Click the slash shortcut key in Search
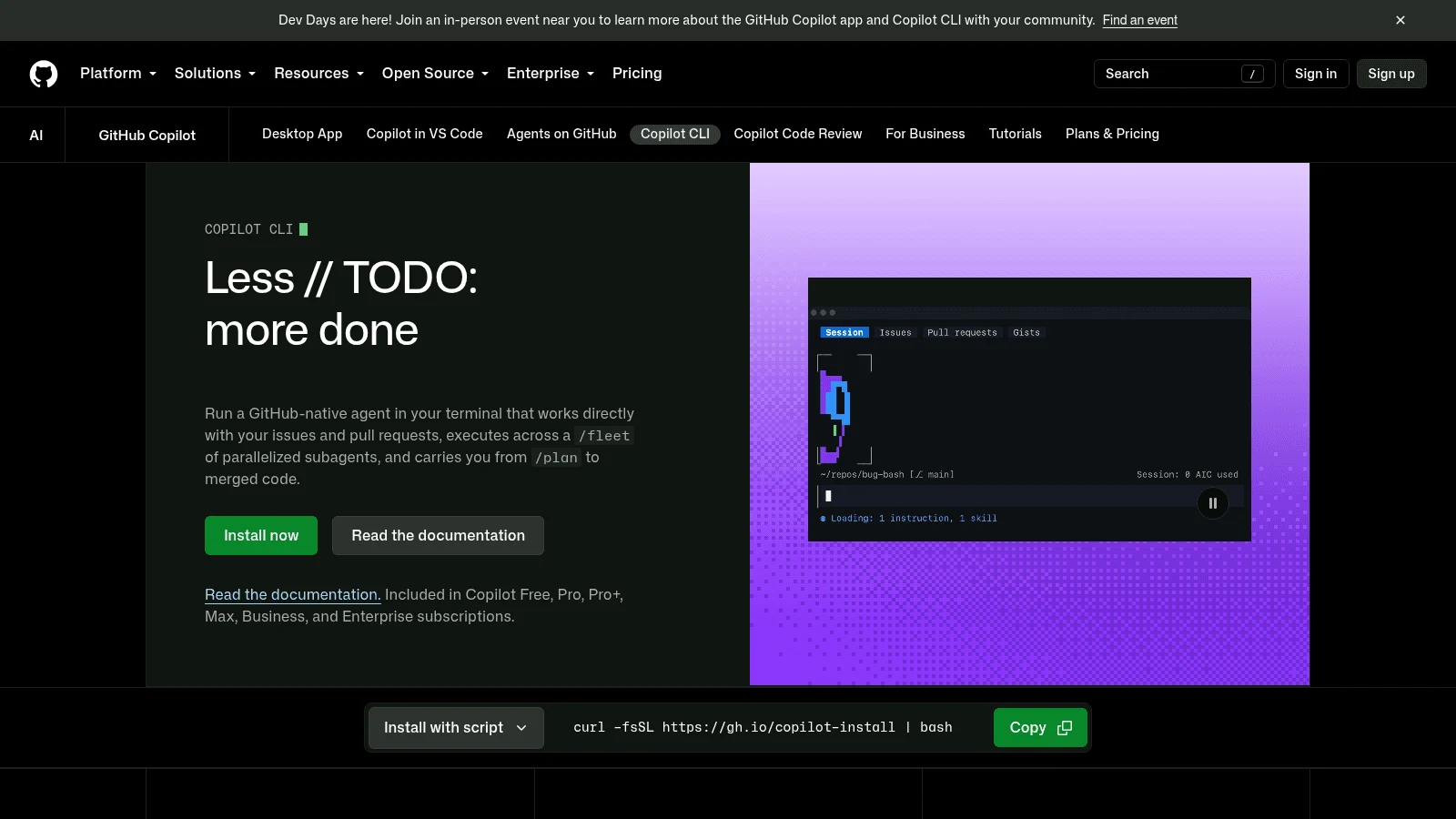 tap(1252, 74)
